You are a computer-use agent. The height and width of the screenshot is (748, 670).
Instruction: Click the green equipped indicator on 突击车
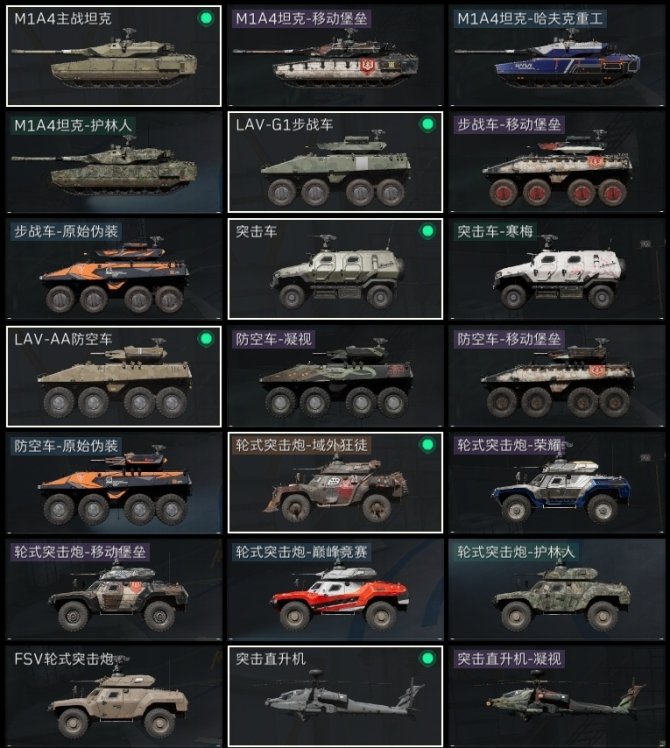click(x=428, y=231)
